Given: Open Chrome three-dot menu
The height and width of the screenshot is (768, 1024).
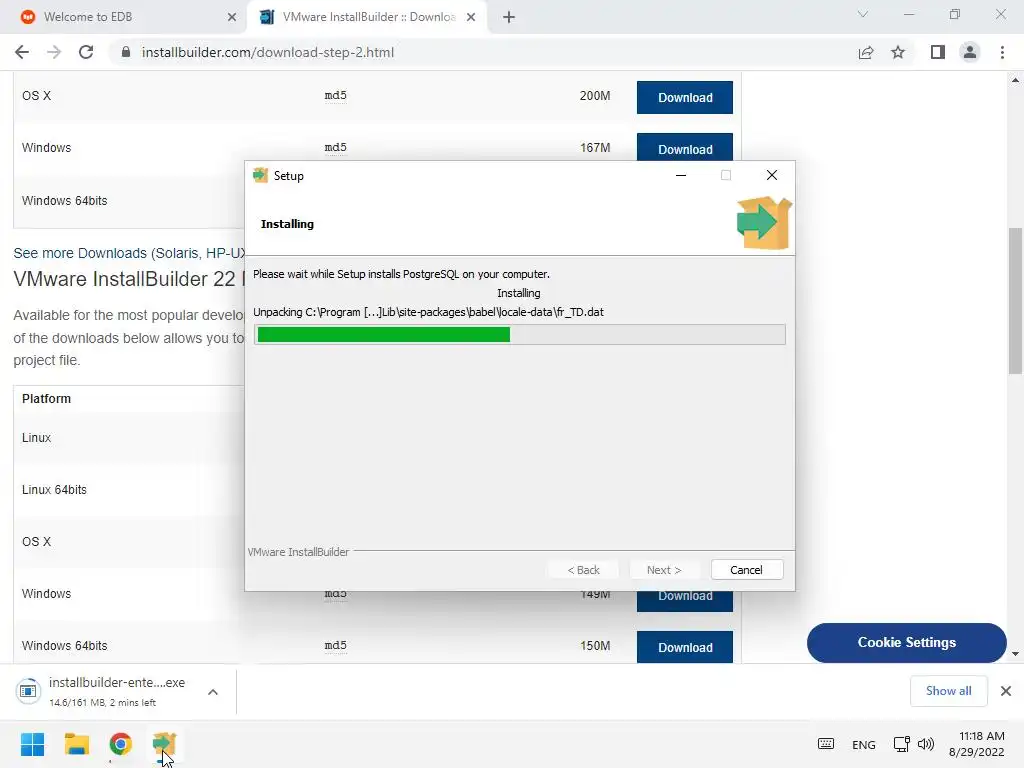Looking at the screenshot, I should coord(1002,52).
